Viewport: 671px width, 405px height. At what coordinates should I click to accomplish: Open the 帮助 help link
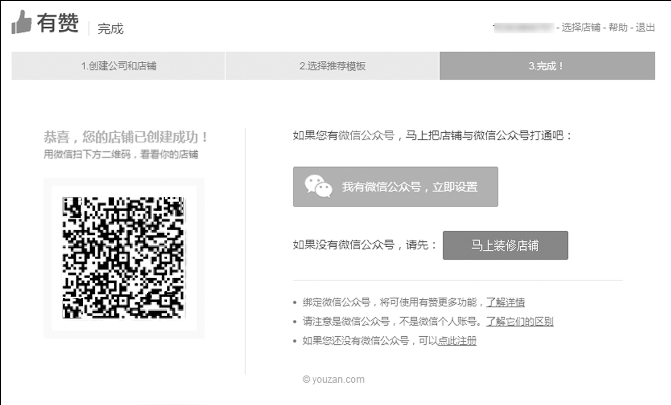click(x=618, y=27)
